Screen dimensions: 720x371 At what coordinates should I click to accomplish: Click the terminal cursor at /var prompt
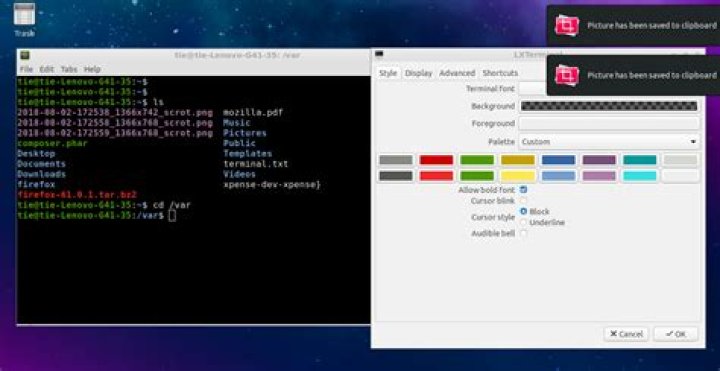coord(172,216)
